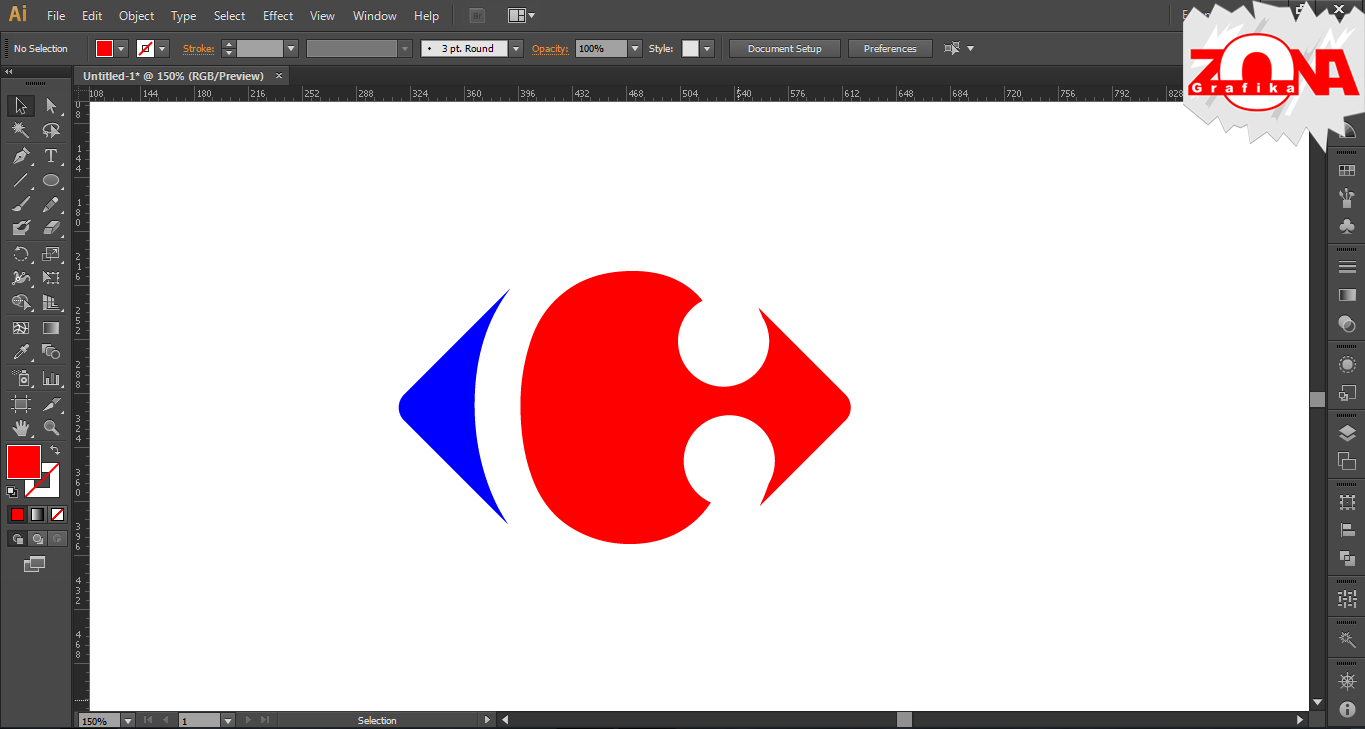The width and height of the screenshot is (1365, 729).
Task: Reset to default fill and stroke
Action: point(12,491)
